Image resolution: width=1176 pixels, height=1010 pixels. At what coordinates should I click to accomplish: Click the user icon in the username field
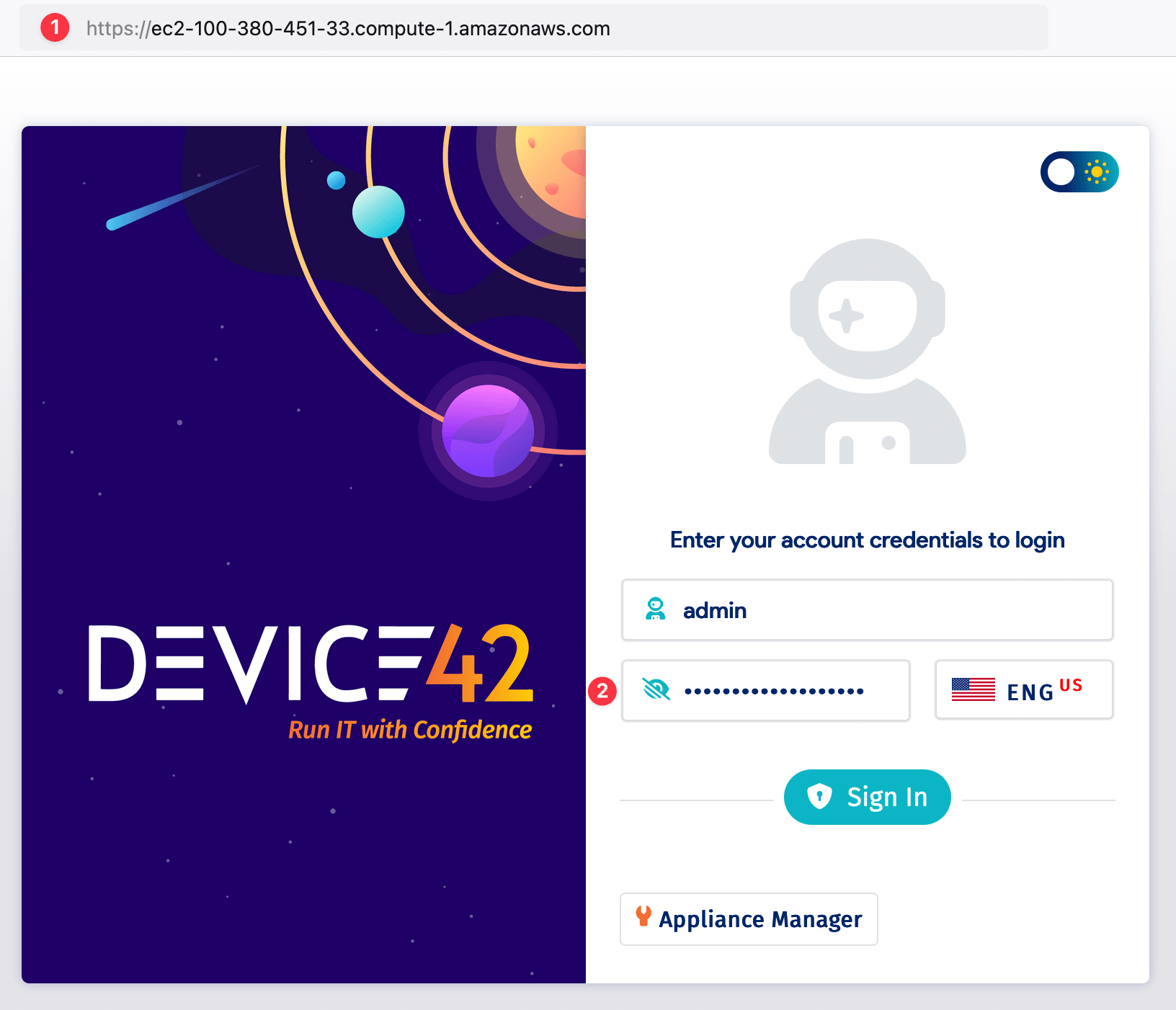click(x=655, y=609)
